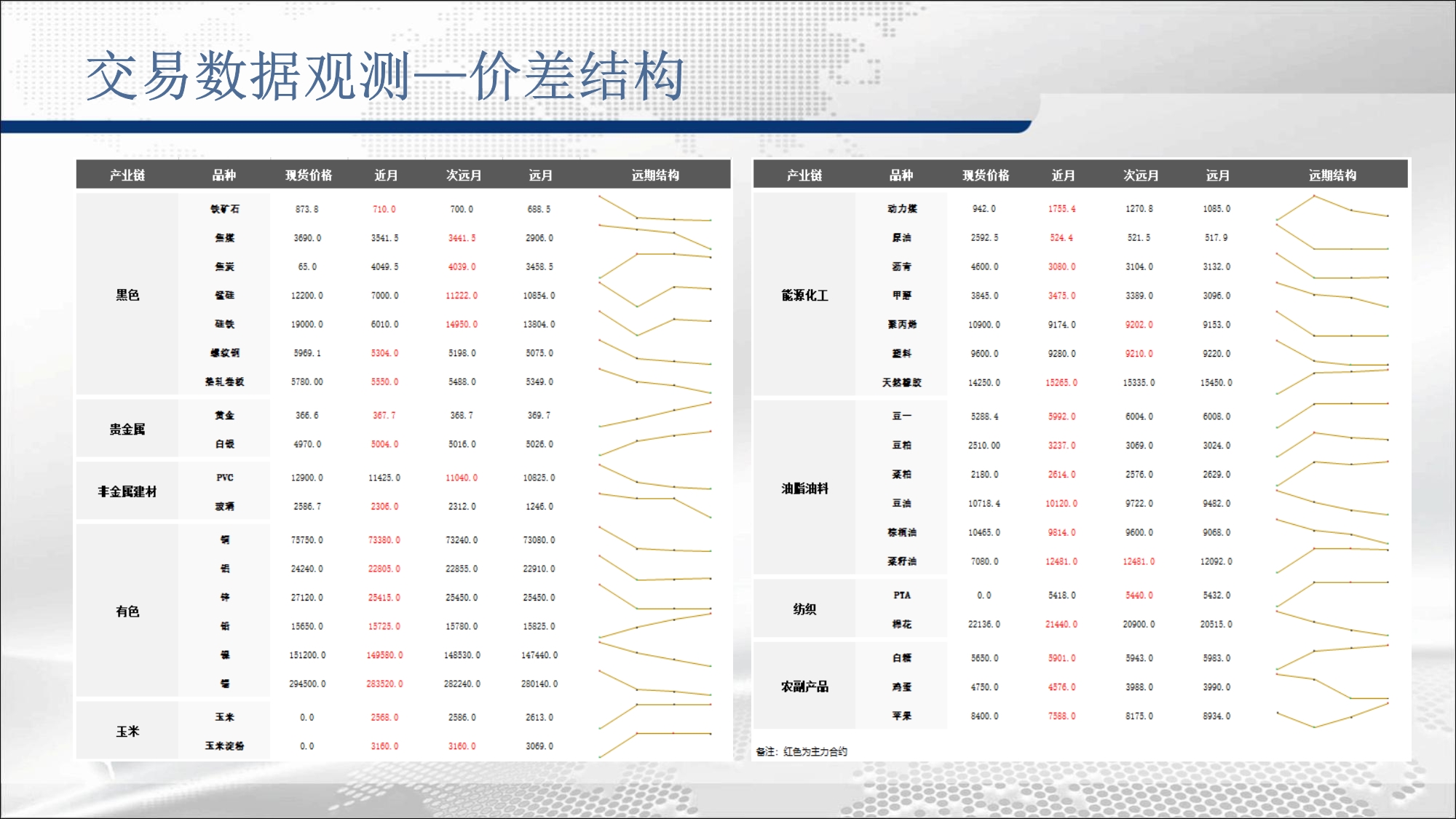Click the 非金属建材 category cell

tap(127, 491)
